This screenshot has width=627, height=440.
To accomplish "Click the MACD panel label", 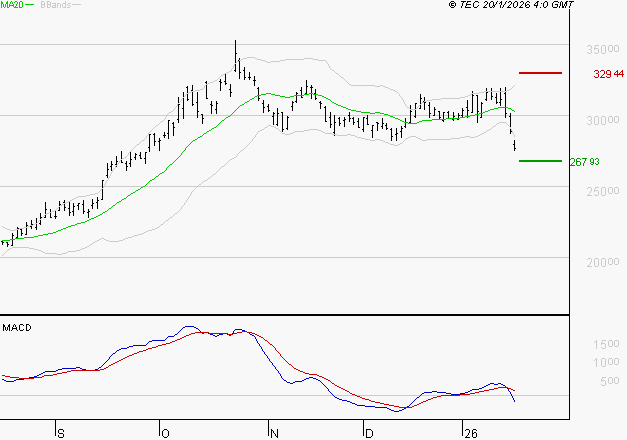I will 17,328.
